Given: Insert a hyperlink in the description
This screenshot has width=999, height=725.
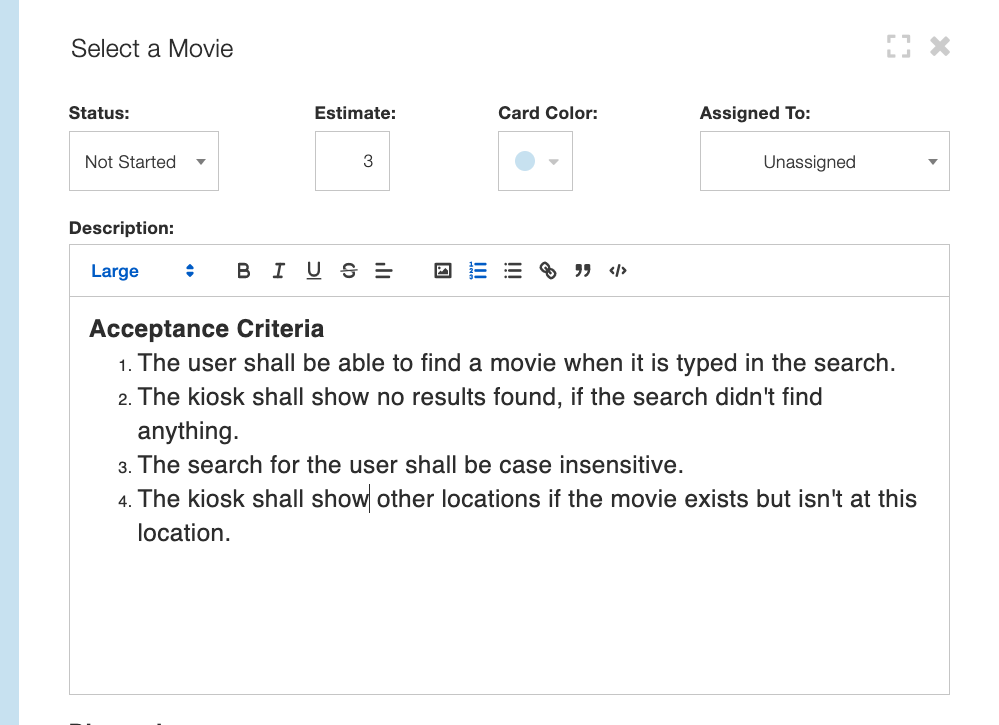Looking at the screenshot, I should [x=548, y=271].
